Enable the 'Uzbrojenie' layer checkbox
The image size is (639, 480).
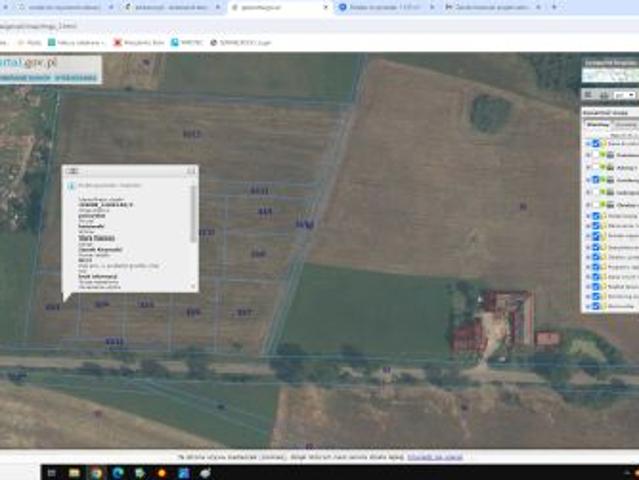[596, 192]
